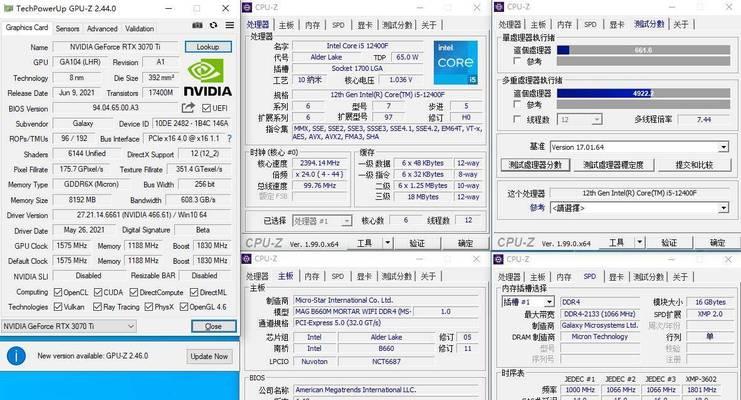Open 插槽 #1 memory slot dropdown
This screenshot has width=741, height=400.
[x=527, y=302]
